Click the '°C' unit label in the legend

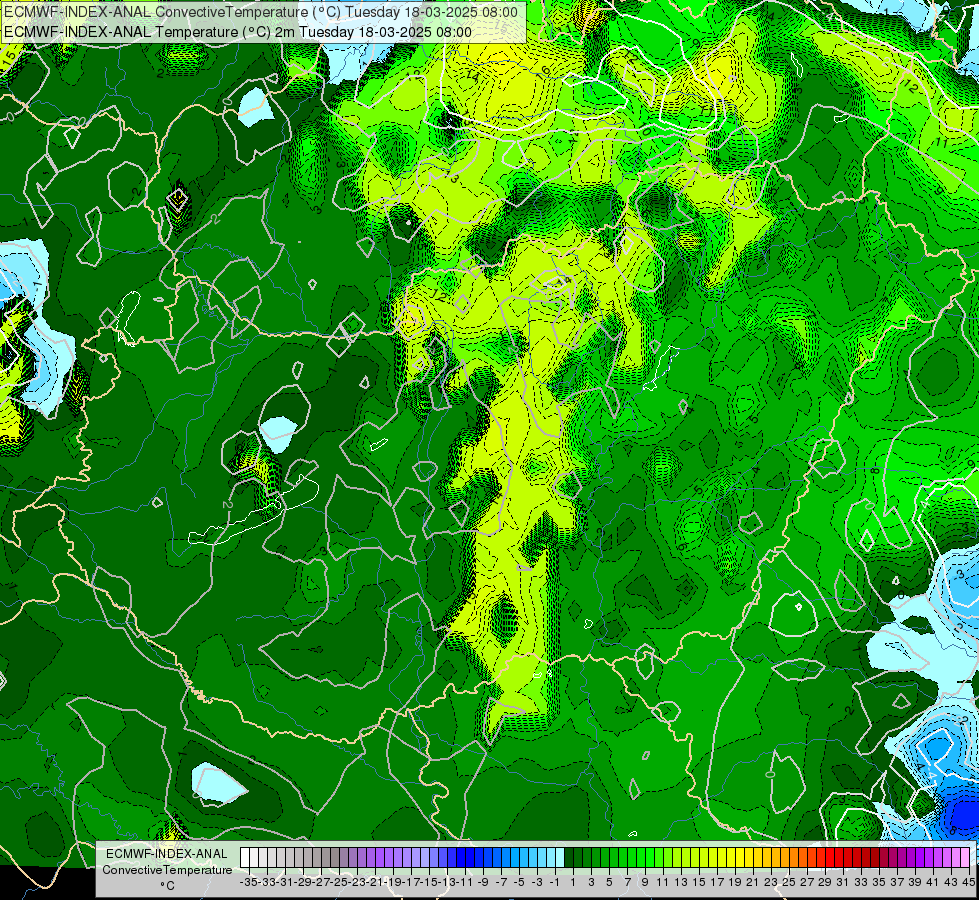tap(167, 886)
